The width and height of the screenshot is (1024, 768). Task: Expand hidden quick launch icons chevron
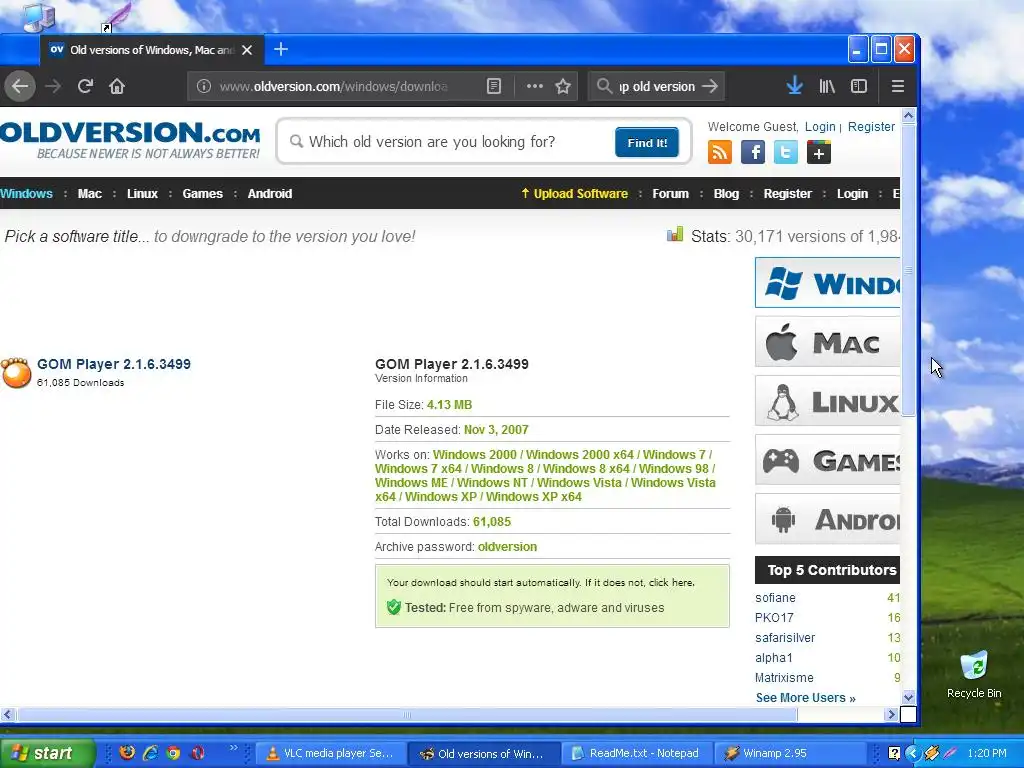point(233,748)
